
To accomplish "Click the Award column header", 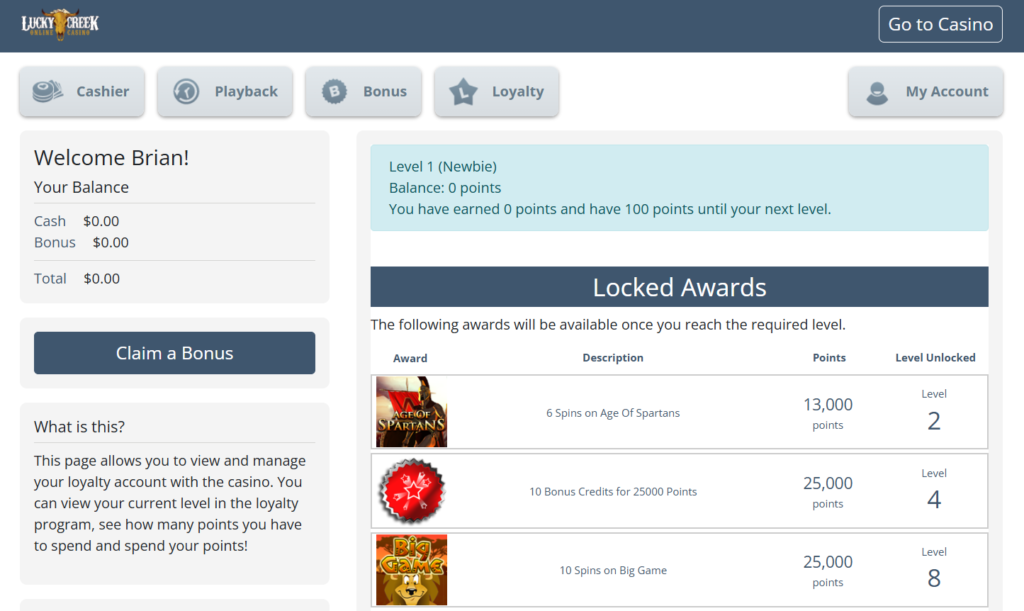I will (410, 358).
